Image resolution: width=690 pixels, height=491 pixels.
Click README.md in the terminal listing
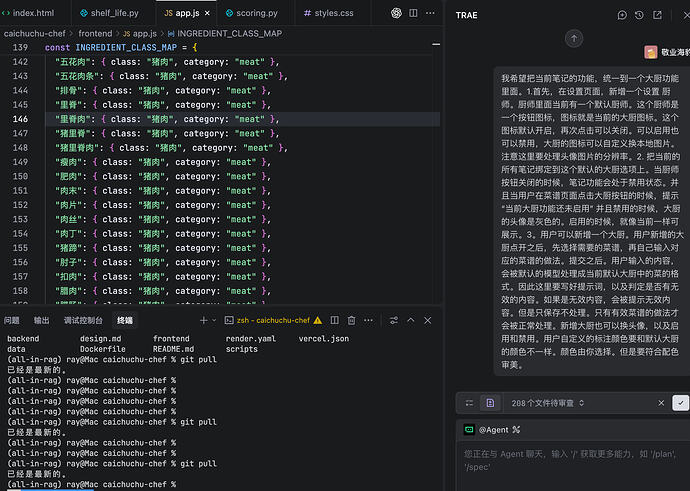coord(173,349)
